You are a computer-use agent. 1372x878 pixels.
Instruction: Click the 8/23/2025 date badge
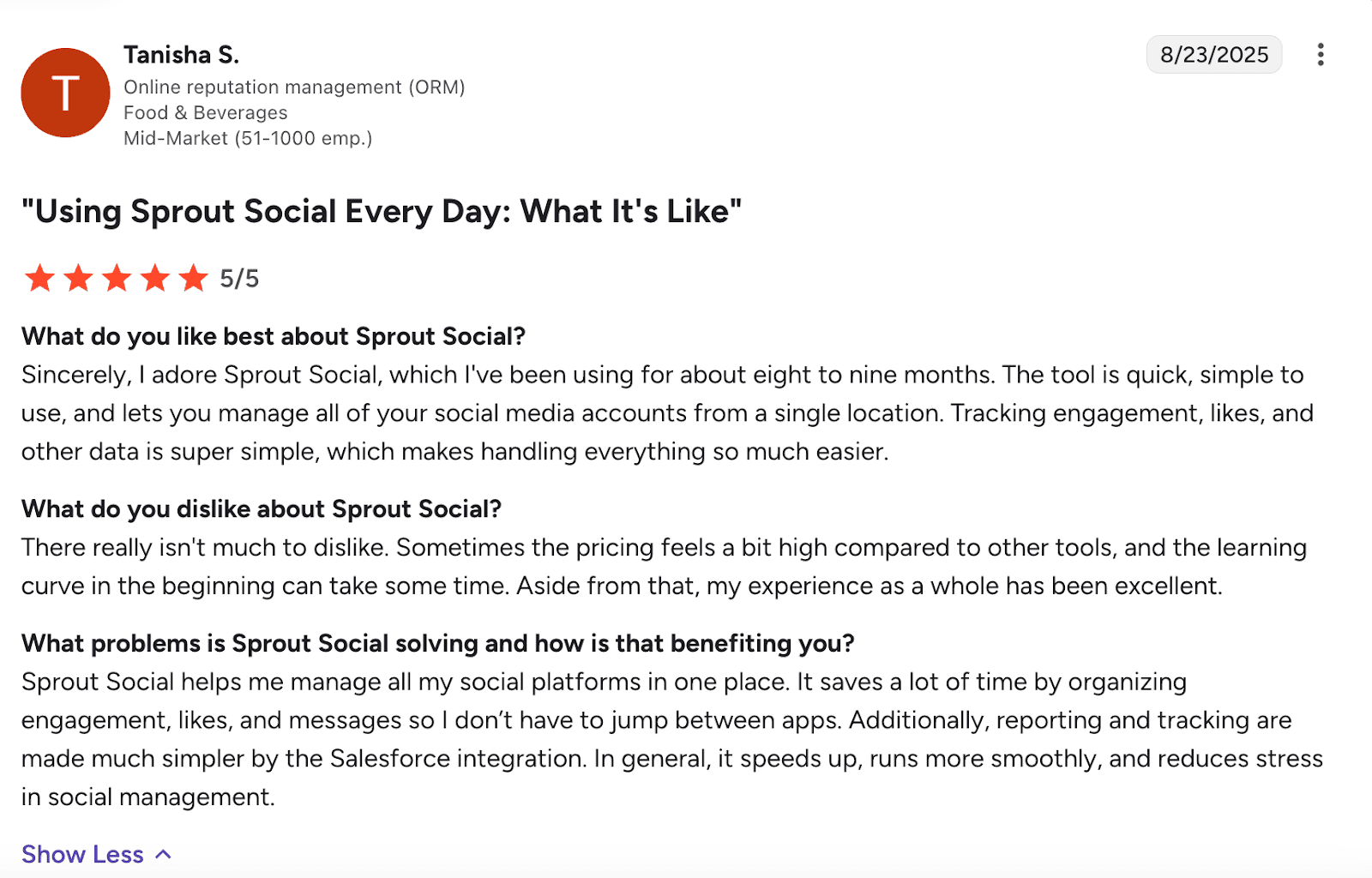click(x=1213, y=55)
